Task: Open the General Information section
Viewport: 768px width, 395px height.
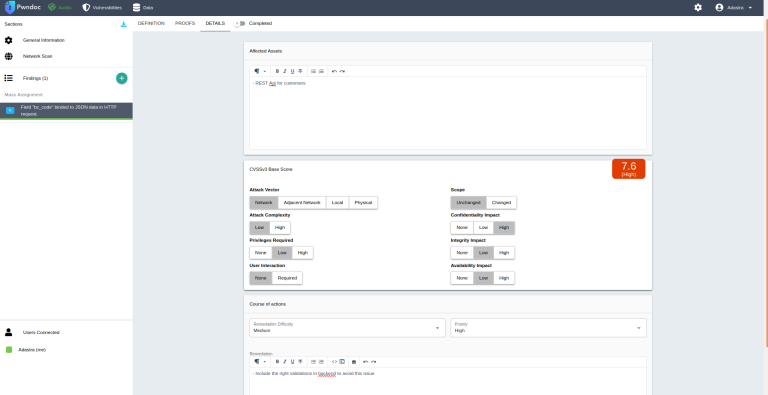Action: pyautogui.click(x=66, y=40)
